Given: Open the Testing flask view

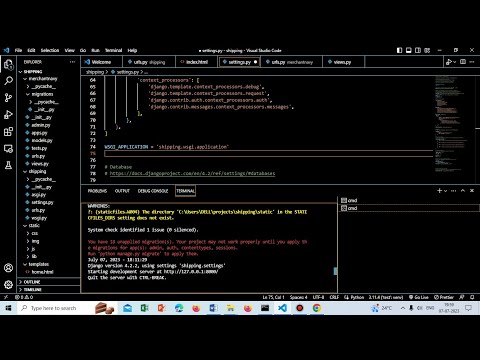Looking at the screenshot, I should [x=8, y=165].
